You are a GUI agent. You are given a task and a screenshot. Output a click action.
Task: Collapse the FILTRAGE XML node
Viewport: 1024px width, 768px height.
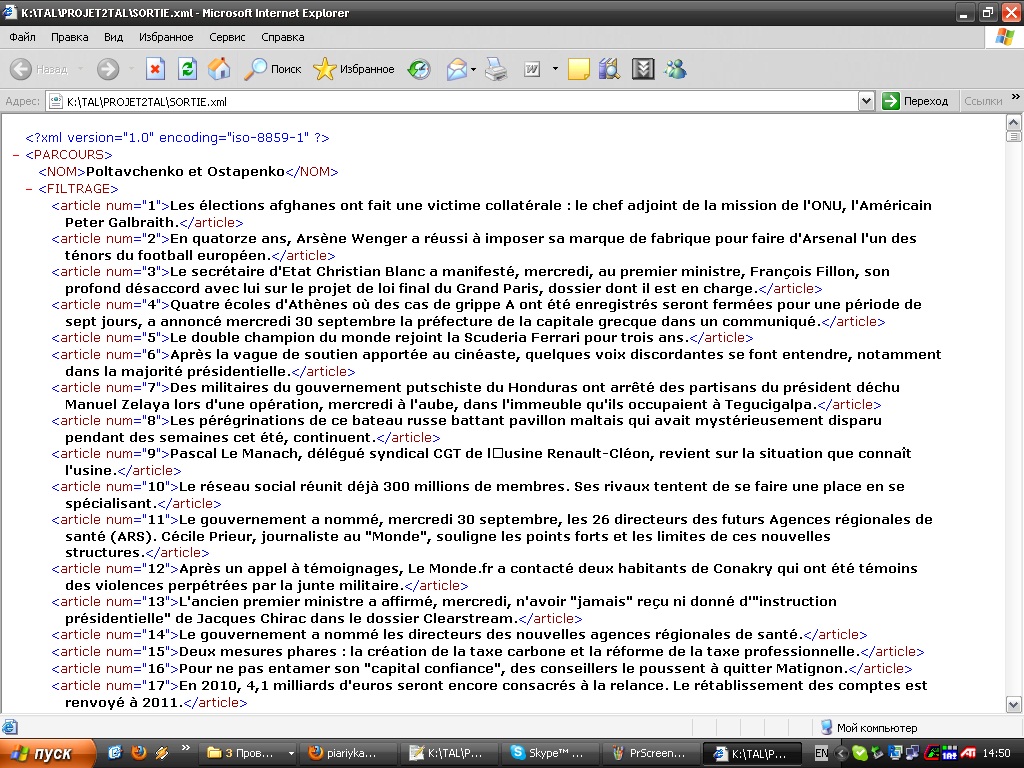click(29, 189)
